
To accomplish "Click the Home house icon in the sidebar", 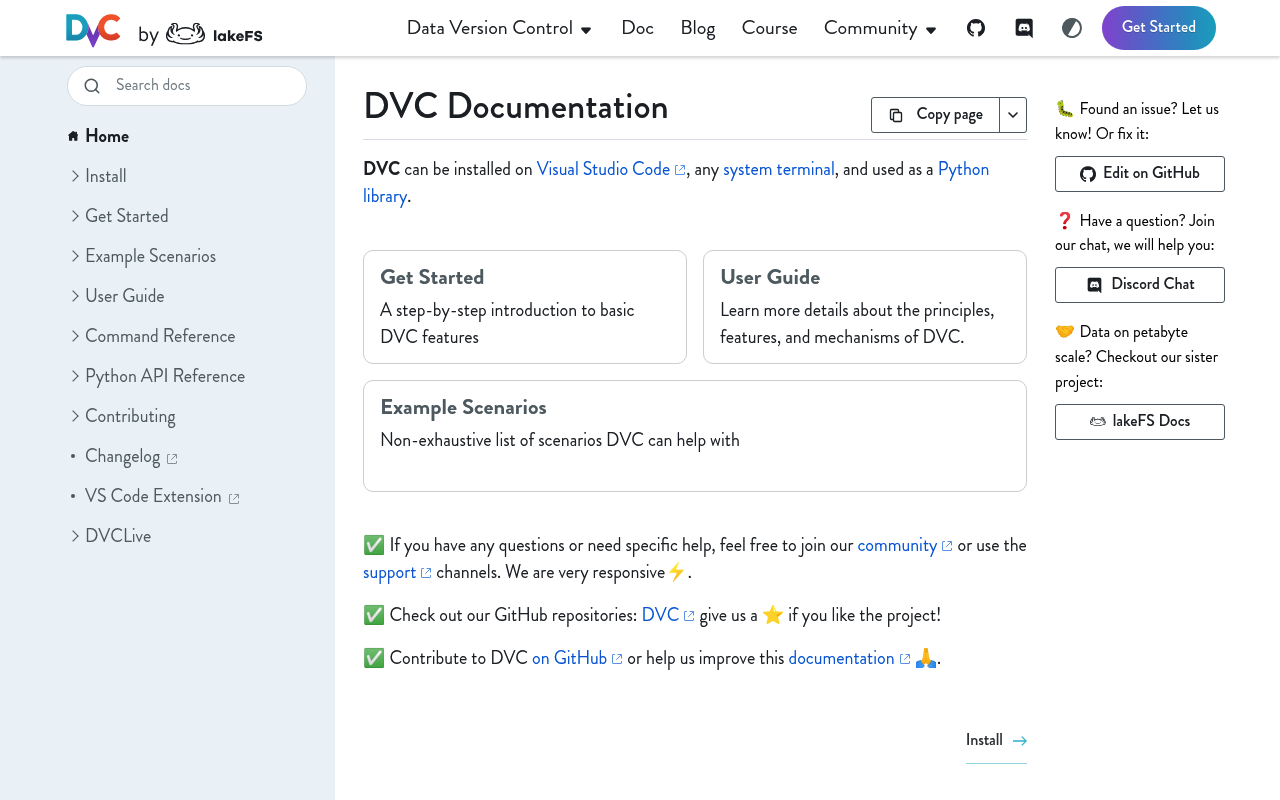I will [x=73, y=136].
